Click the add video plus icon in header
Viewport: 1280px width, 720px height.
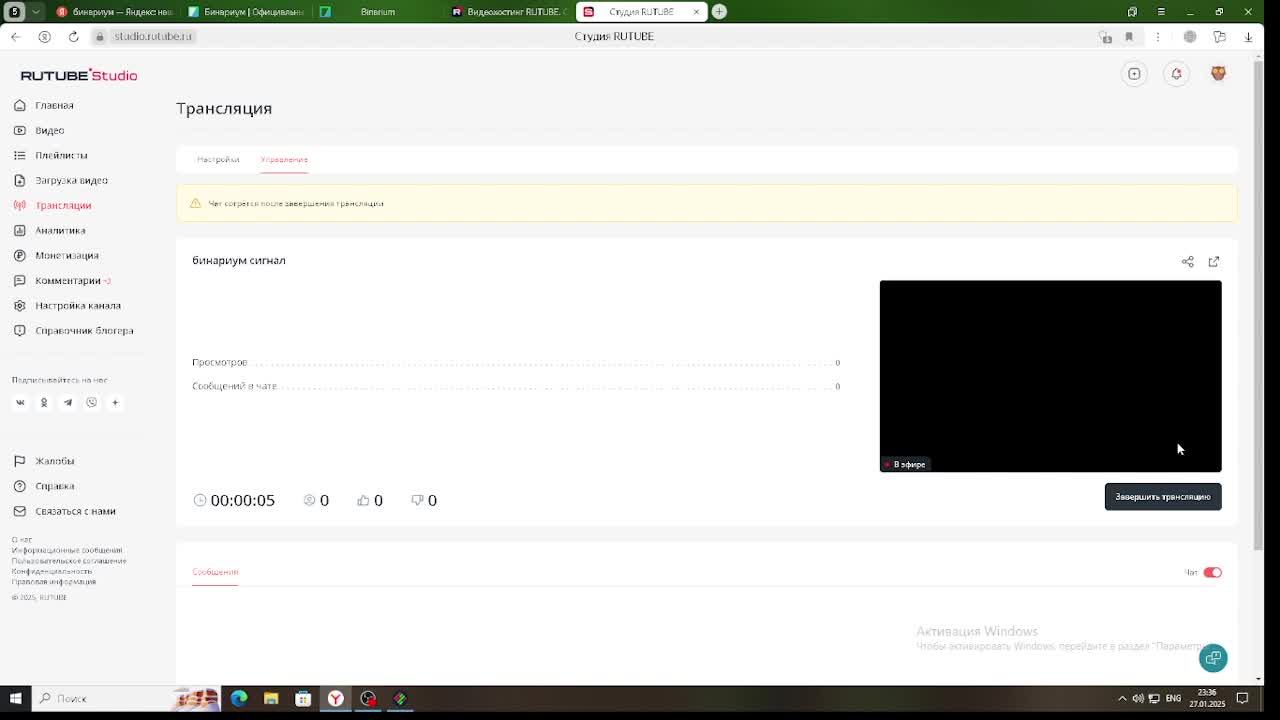[1134, 74]
